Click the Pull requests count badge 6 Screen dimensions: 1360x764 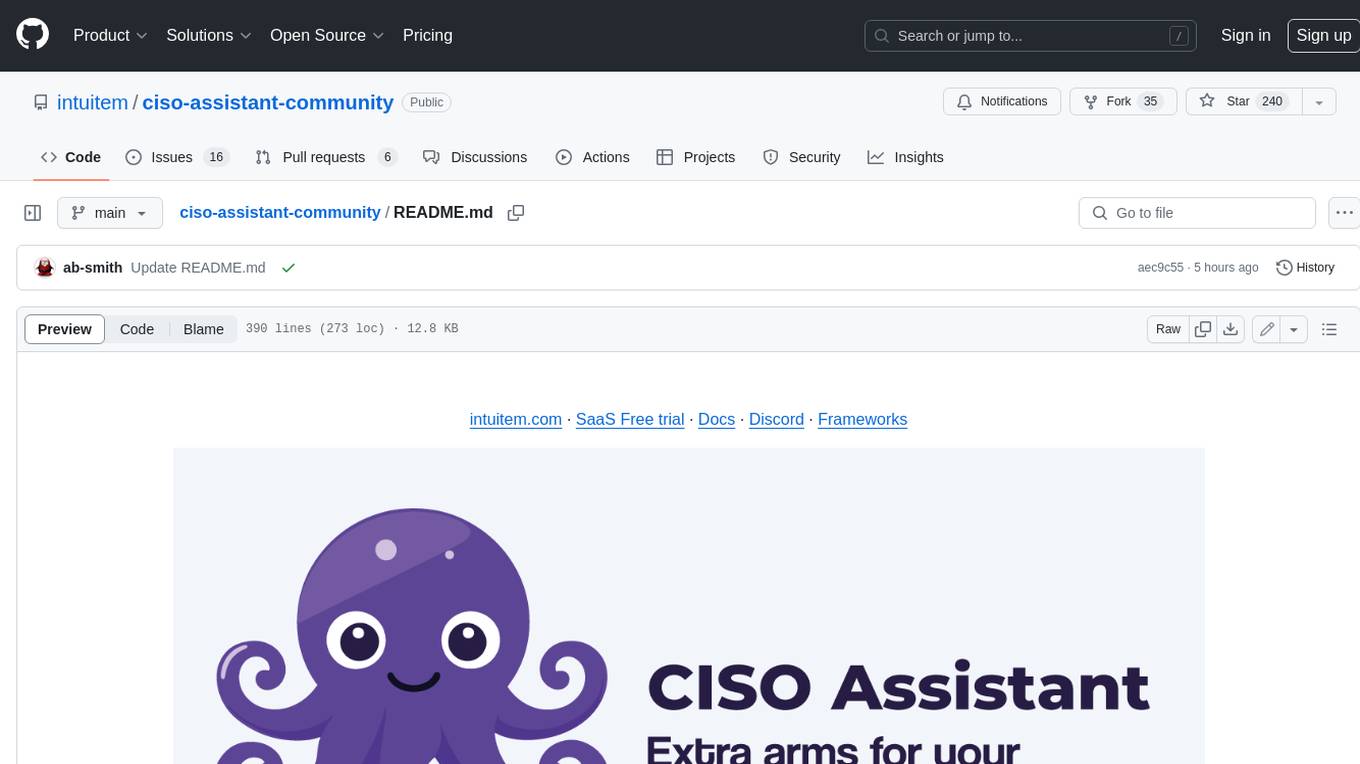[387, 157]
